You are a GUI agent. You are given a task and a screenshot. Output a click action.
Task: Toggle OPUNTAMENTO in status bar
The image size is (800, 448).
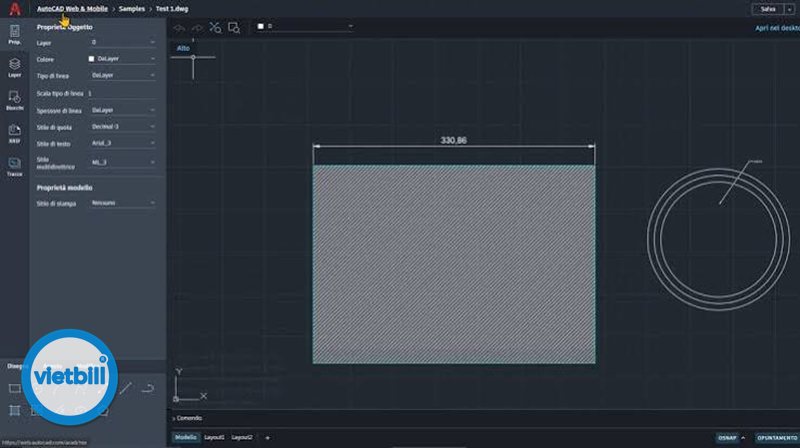pyautogui.click(x=777, y=438)
